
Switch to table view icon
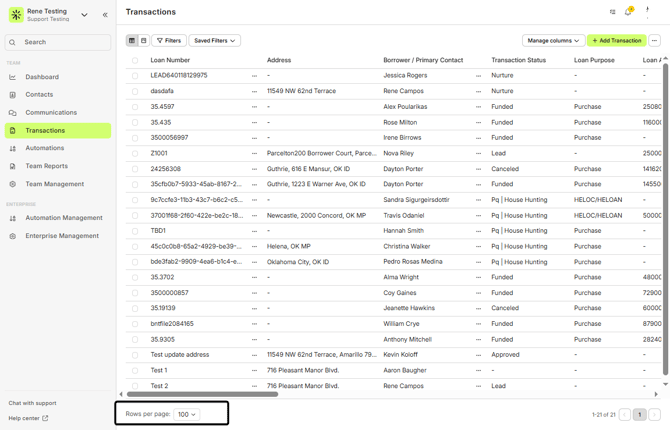[x=132, y=41]
